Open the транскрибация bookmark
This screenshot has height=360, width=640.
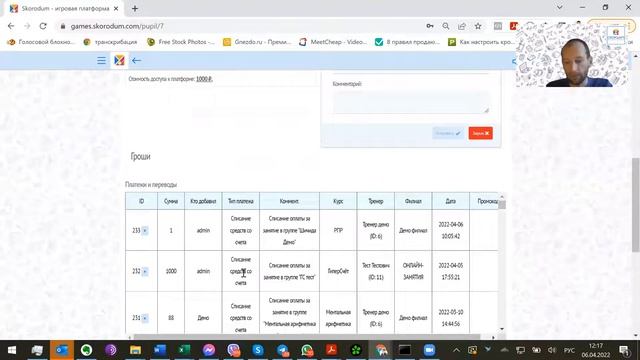111,42
